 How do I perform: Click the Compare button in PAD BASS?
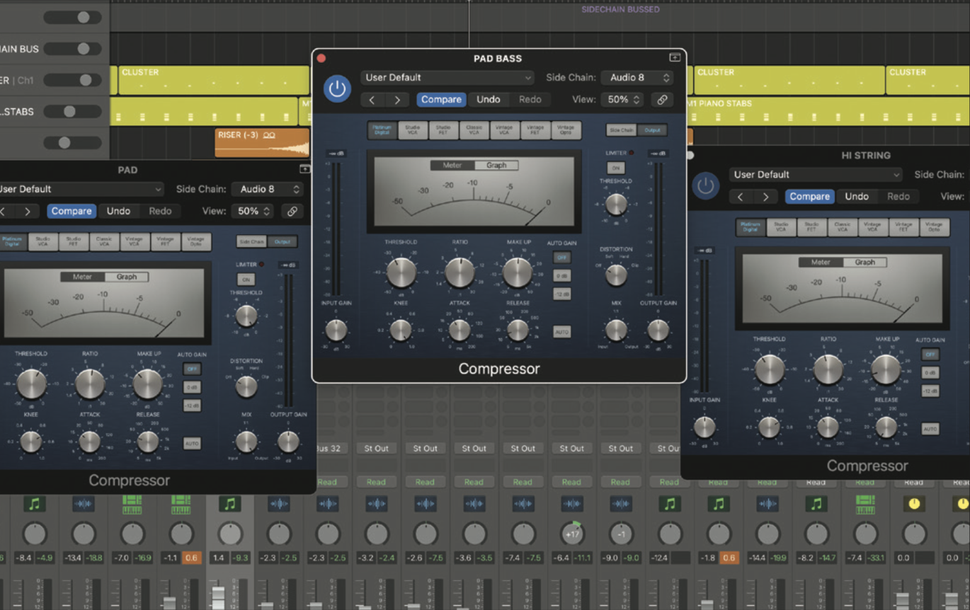(x=441, y=99)
